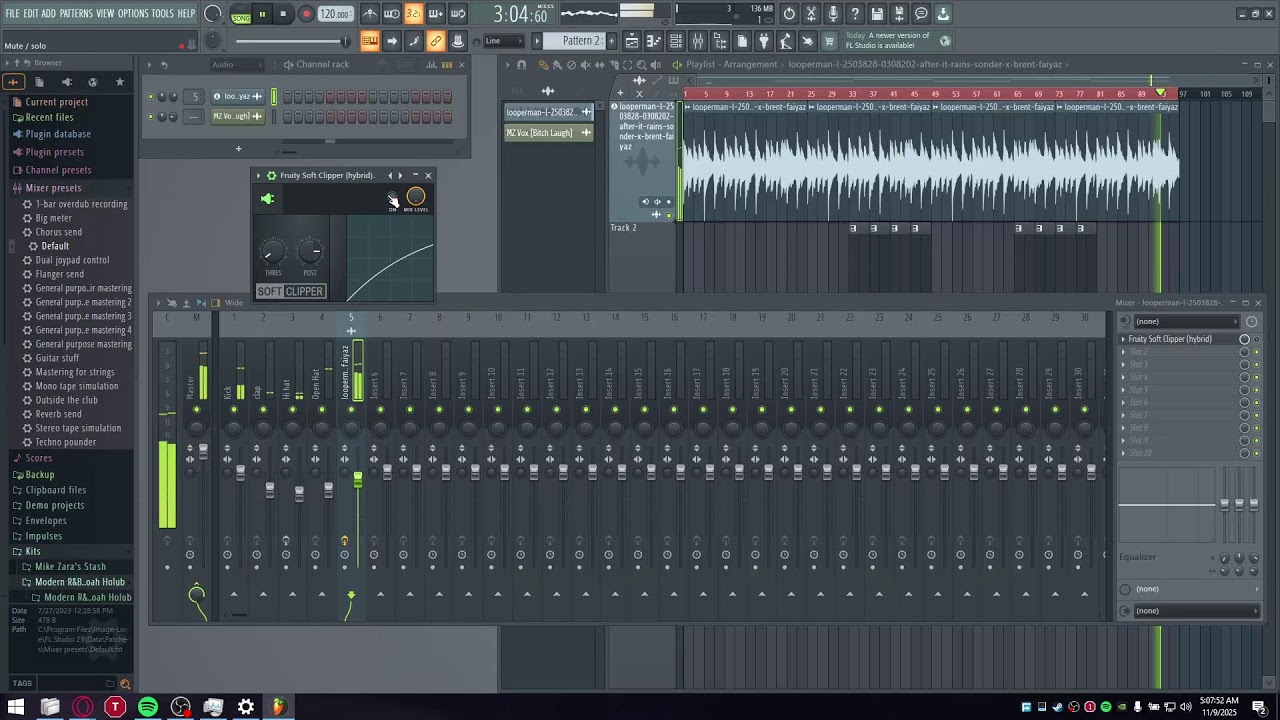Screen dimensions: 1280x720
Task: Open the EDIT menu
Action: [x=31, y=13]
